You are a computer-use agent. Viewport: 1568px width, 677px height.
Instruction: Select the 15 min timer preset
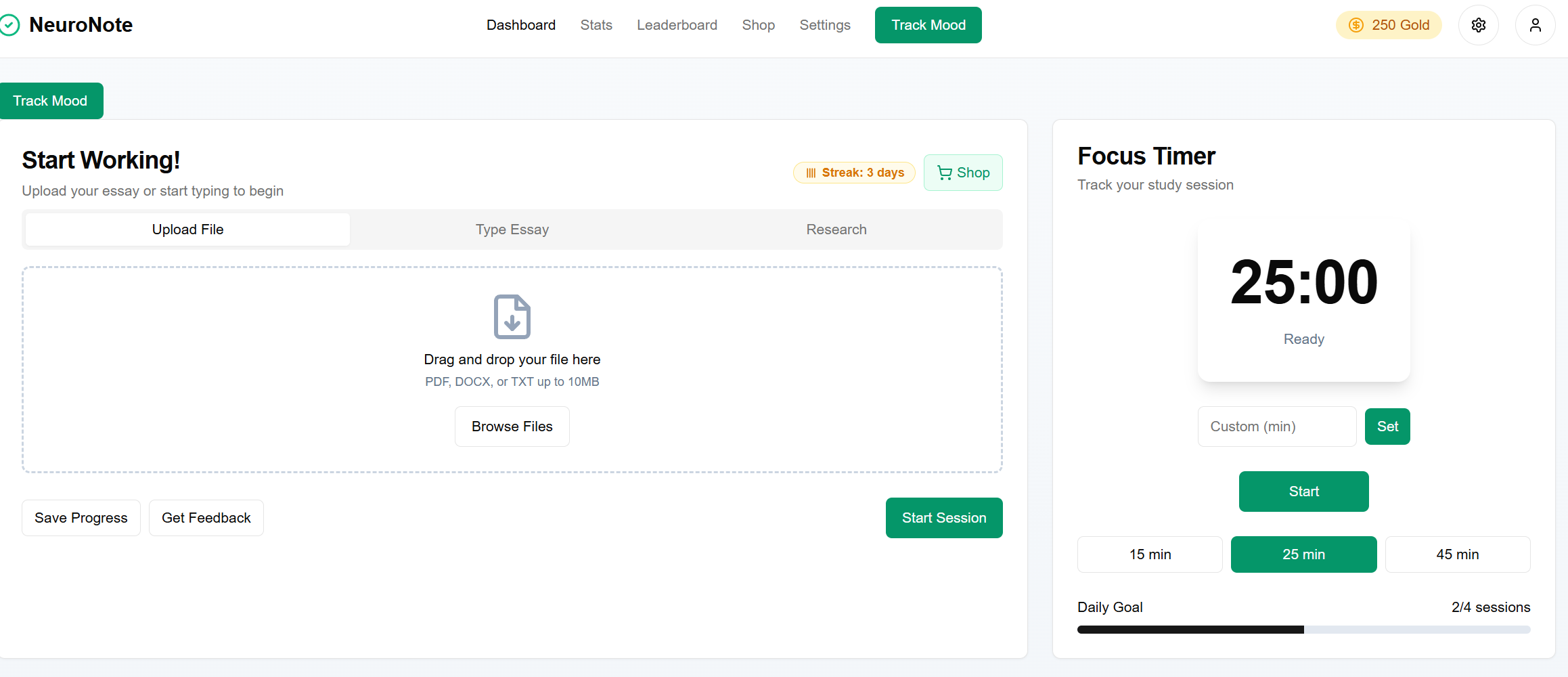click(x=1149, y=554)
